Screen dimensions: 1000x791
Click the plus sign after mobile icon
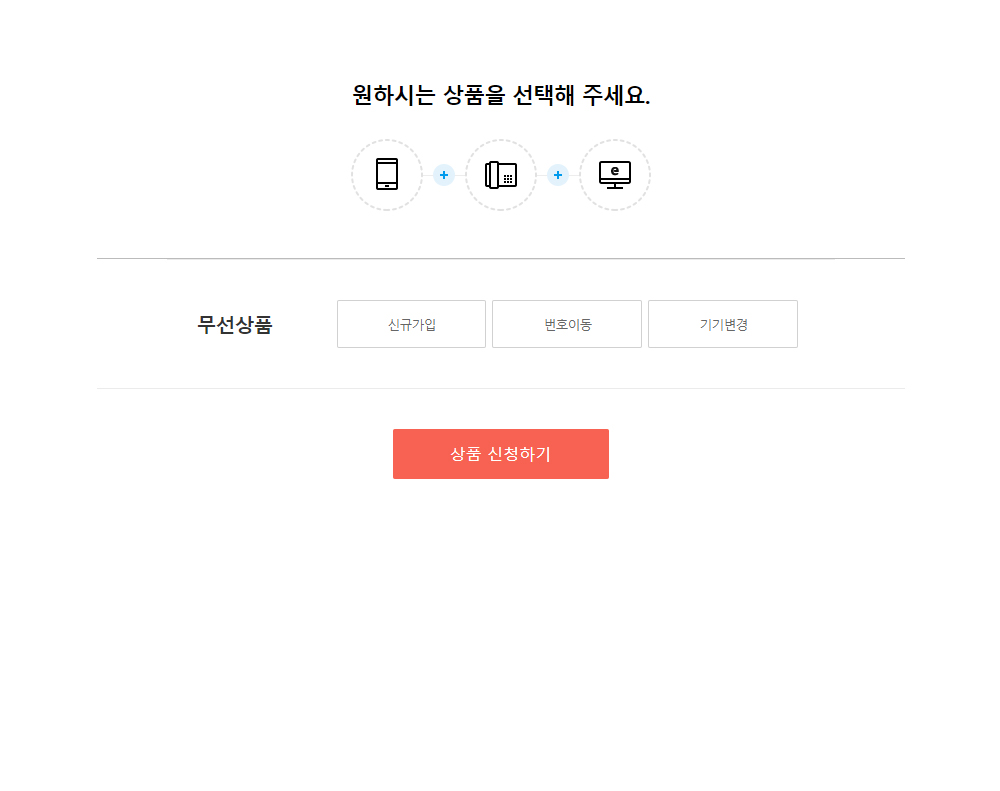pyautogui.click(x=444, y=175)
